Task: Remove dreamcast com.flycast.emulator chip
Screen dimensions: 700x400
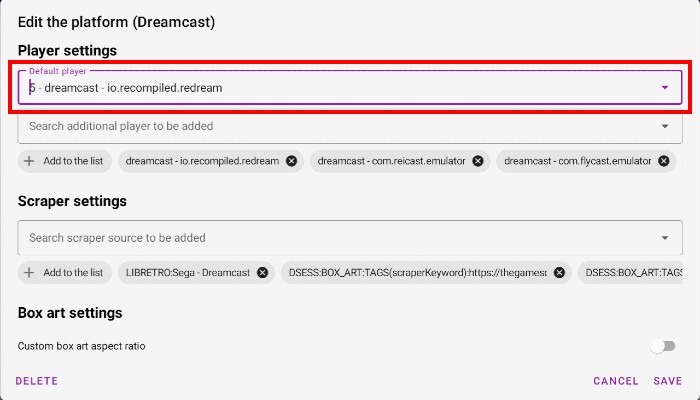Action: click(662, 161)
